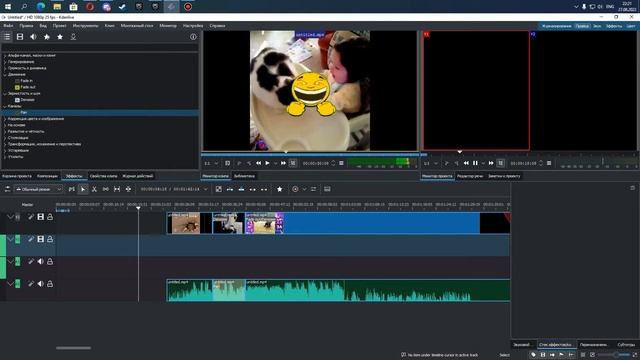Choose the Spacer tool in timeline toolbar
Screen dimensions: 640x360
point(106,189)
